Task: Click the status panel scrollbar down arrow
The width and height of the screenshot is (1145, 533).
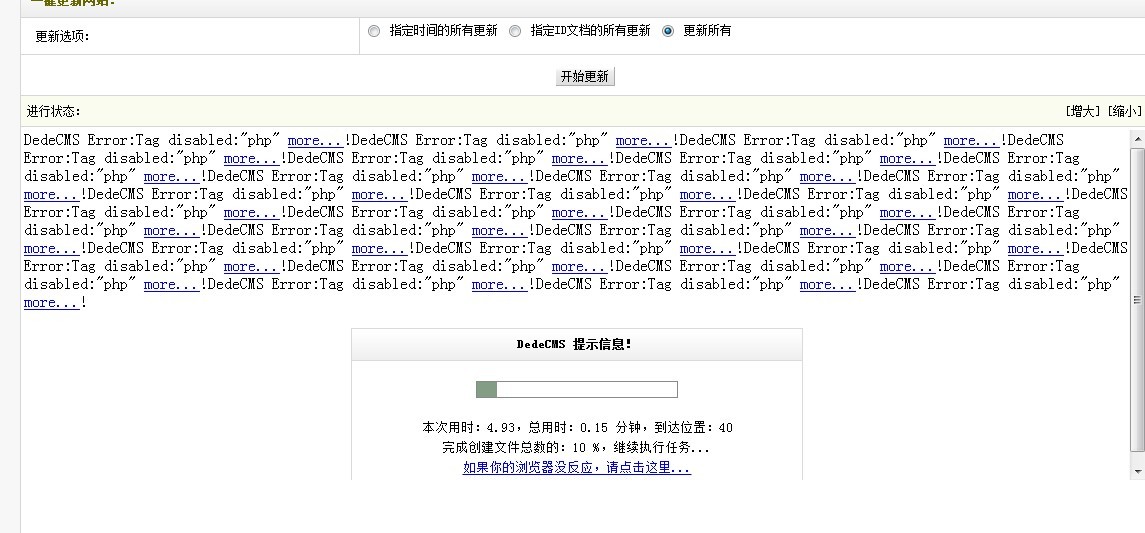Action: (1137, 469)
